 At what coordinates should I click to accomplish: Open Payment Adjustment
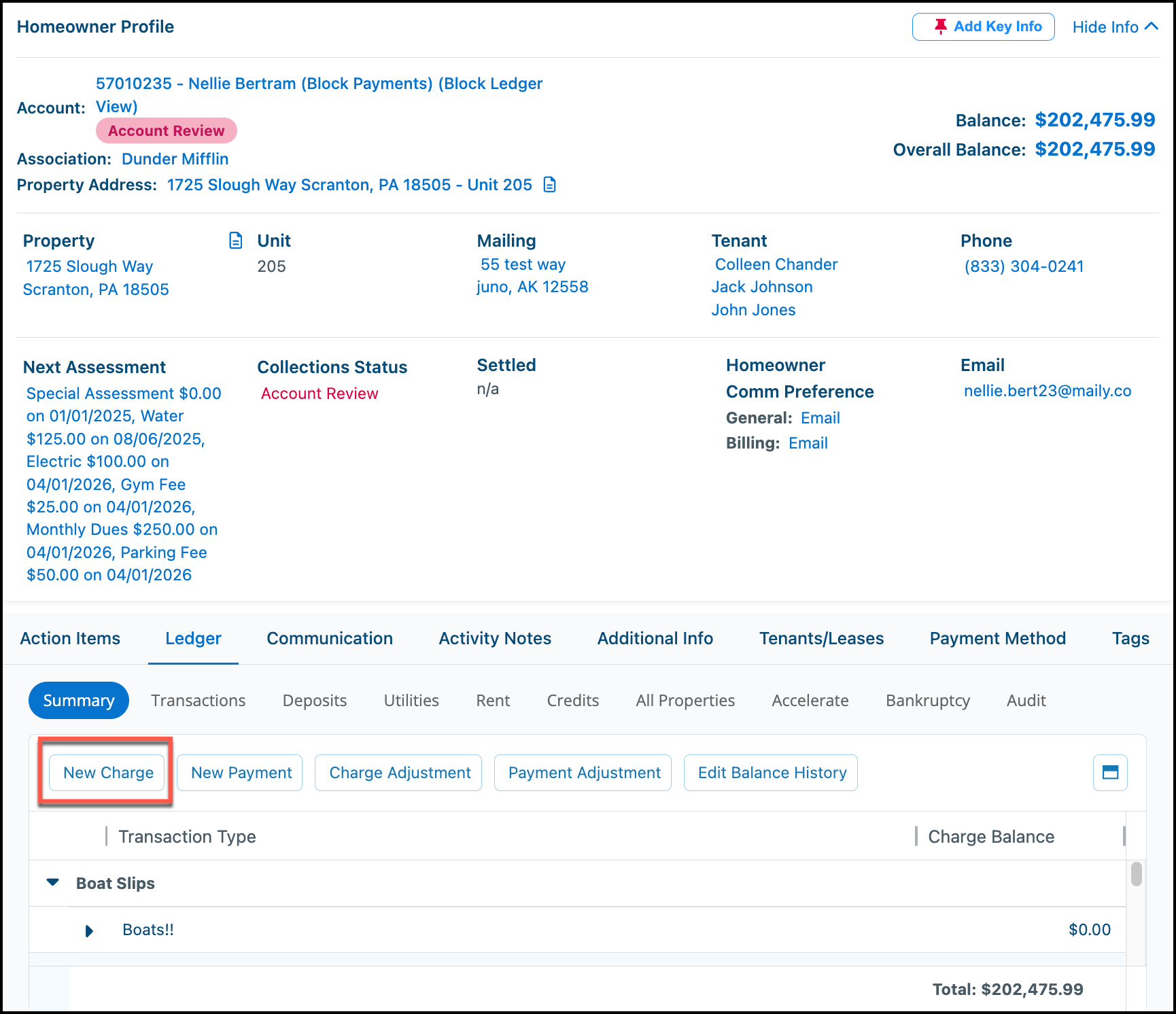[x=583, y=773]
